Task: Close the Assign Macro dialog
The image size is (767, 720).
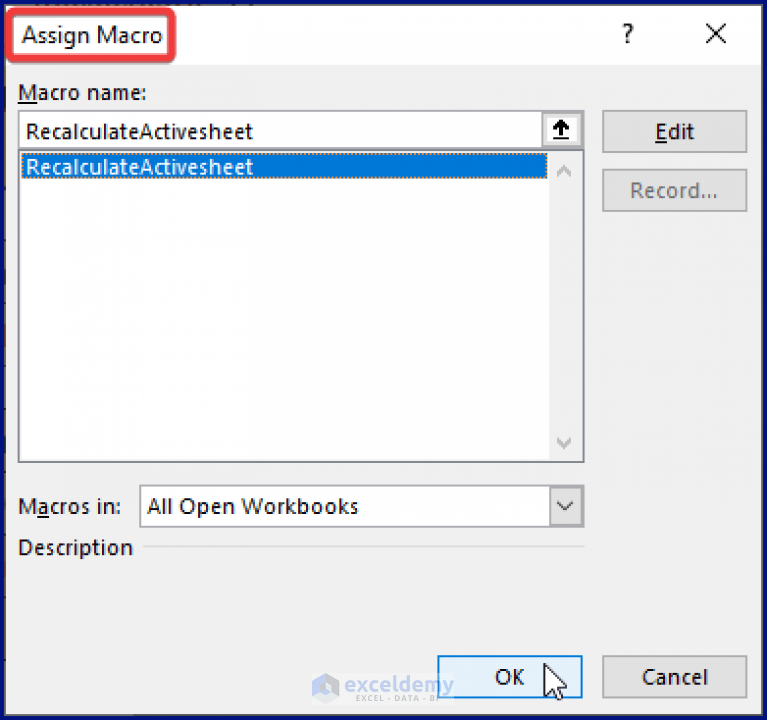Action: tap(716, 33)
